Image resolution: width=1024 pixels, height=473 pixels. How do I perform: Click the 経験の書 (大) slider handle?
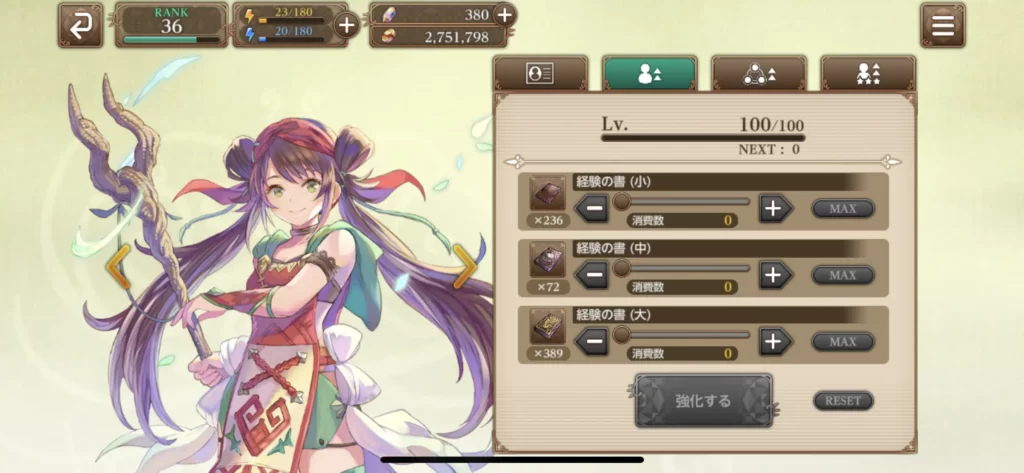[x=621, y=334]
